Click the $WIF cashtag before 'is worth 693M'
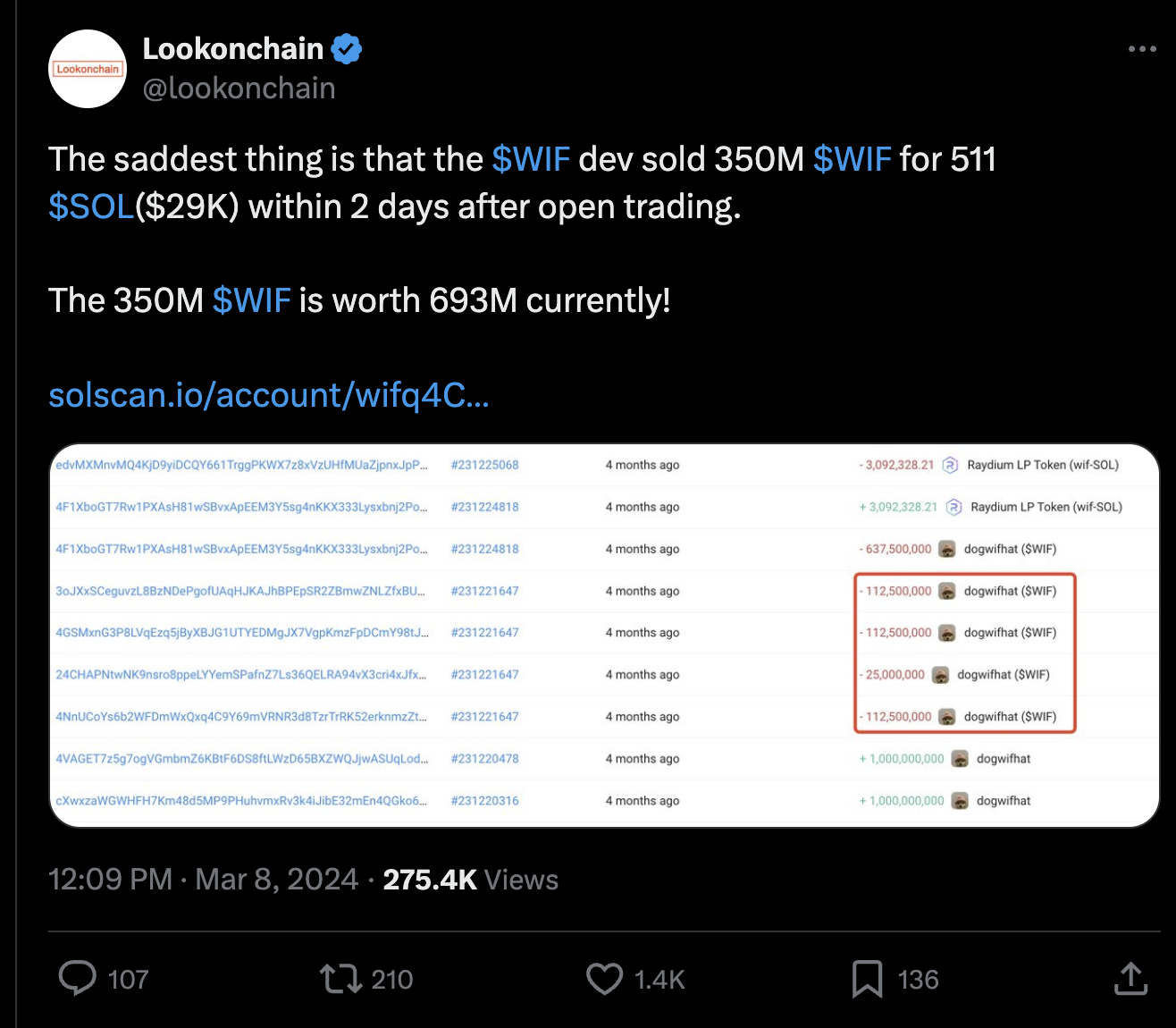1176x1028 pixels. coord(251,300)
